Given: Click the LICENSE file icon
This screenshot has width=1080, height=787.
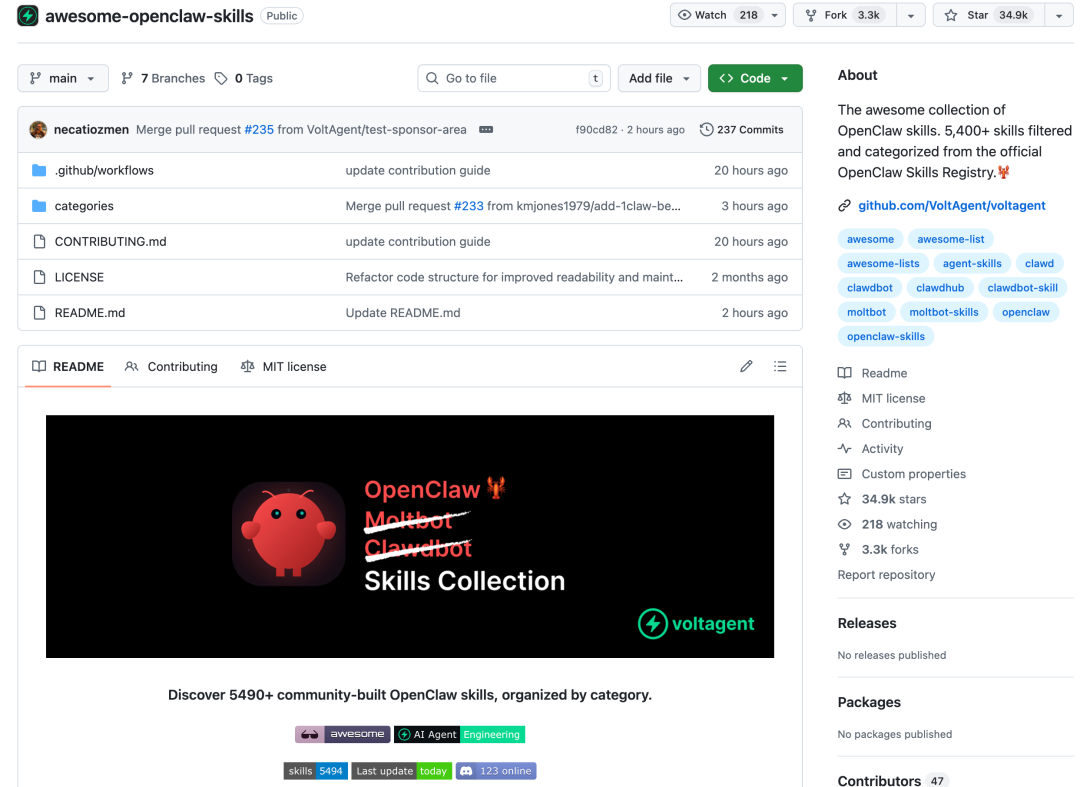Looking at the screenshot, I should click(x=39, y=277).
